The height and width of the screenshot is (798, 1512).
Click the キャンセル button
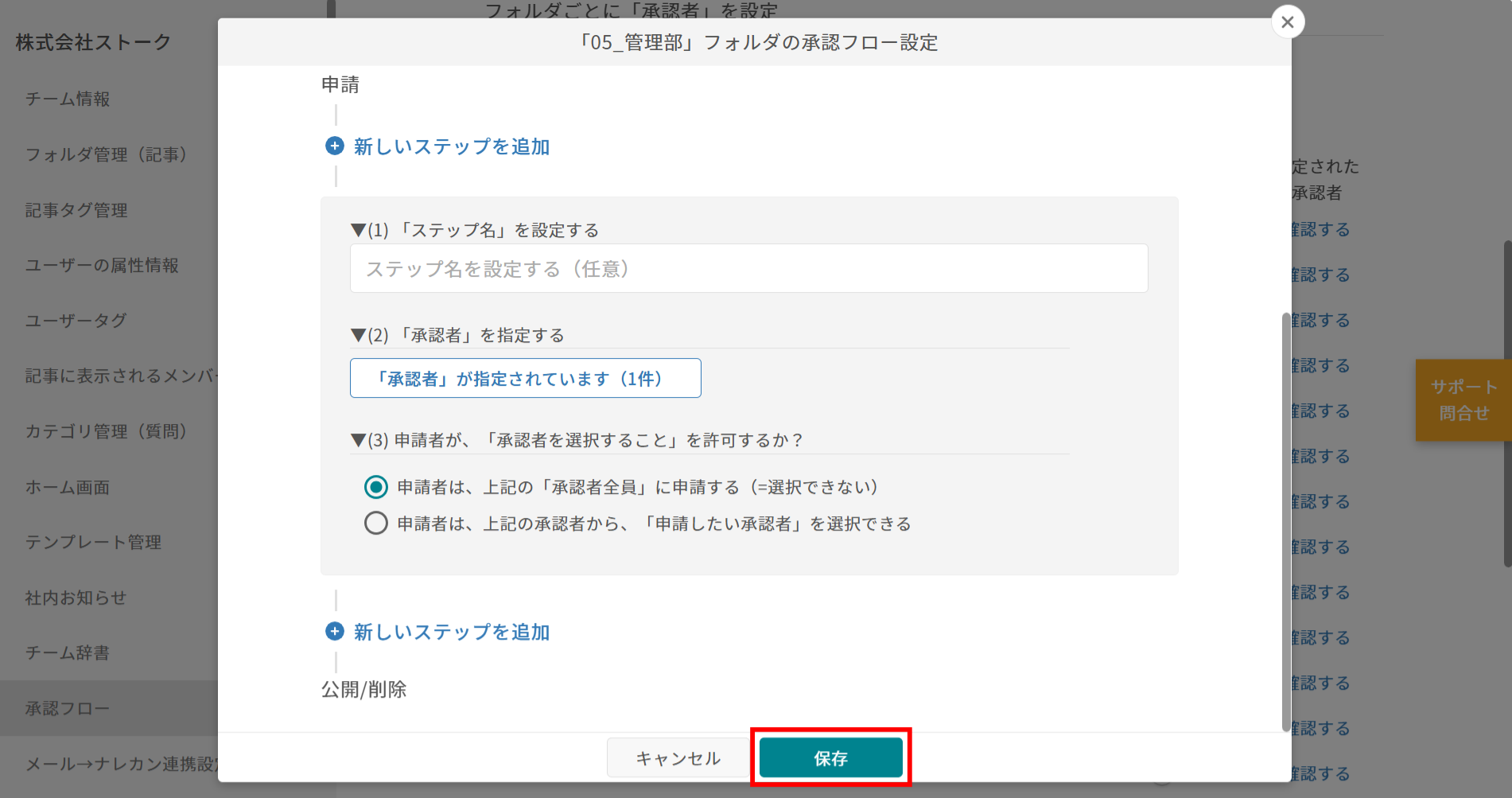pyautogui.click(x=678, y=758)
